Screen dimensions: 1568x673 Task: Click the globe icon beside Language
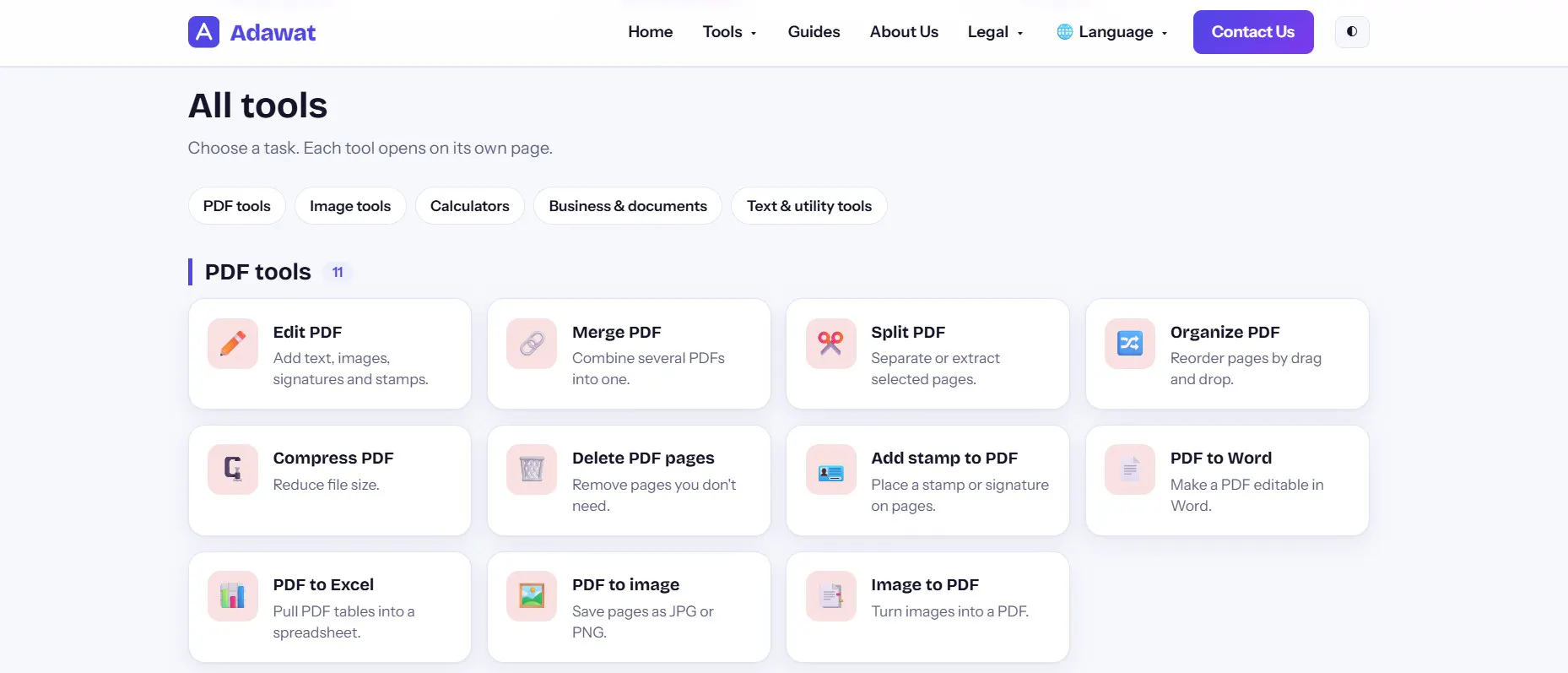click(x=1065, y=32)
